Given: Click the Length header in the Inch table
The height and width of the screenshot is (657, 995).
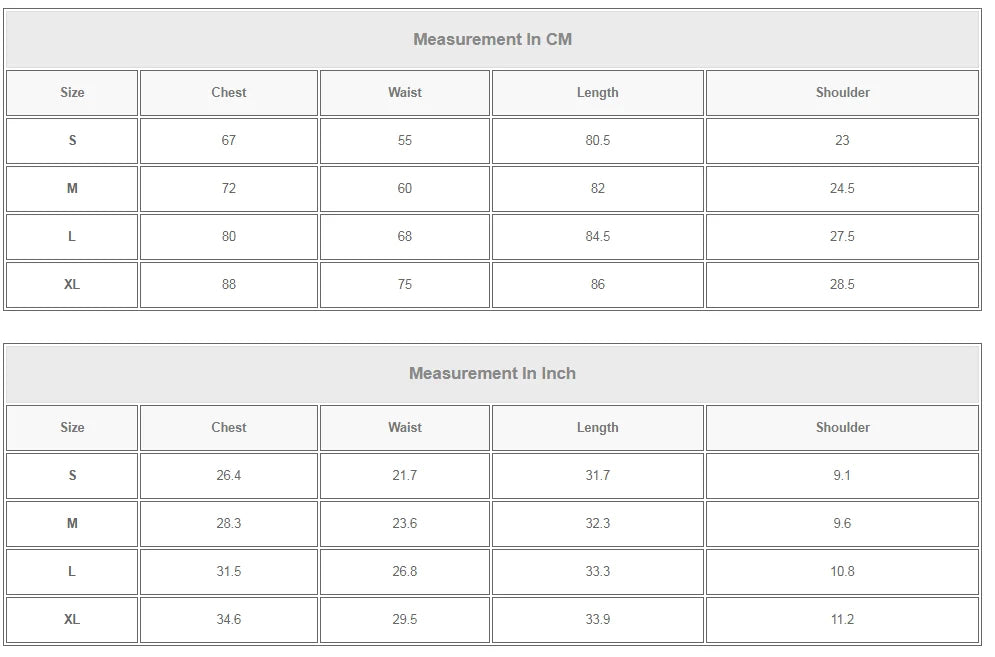Looking at the screenshot, I should (597, 428).
